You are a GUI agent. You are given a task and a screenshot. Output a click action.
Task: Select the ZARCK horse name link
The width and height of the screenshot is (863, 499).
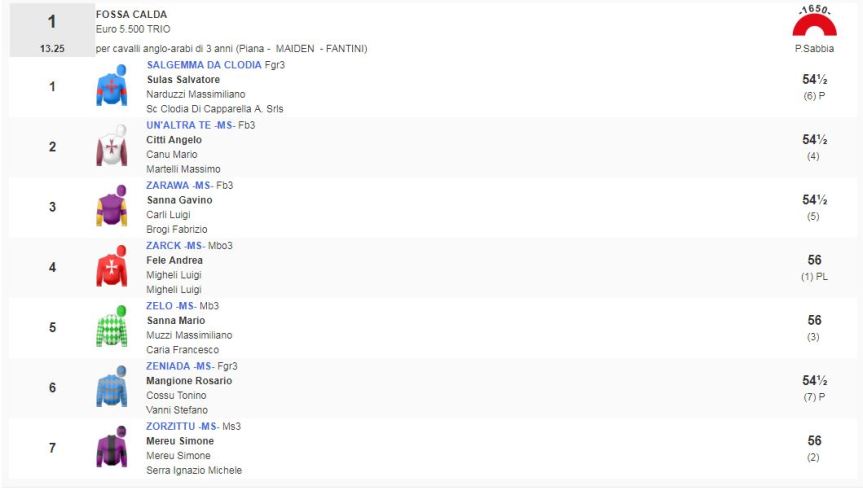[163, 245]
